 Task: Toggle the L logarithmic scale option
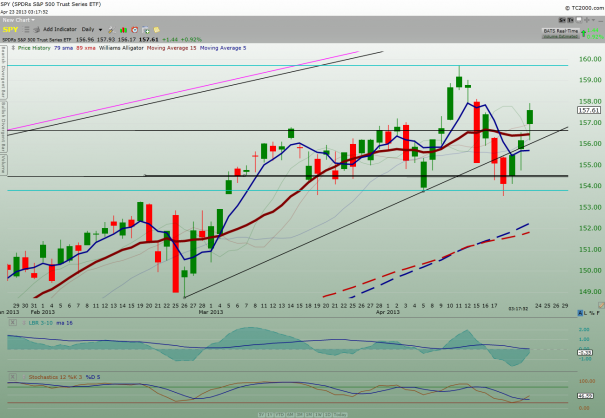(x=585, y=313)
